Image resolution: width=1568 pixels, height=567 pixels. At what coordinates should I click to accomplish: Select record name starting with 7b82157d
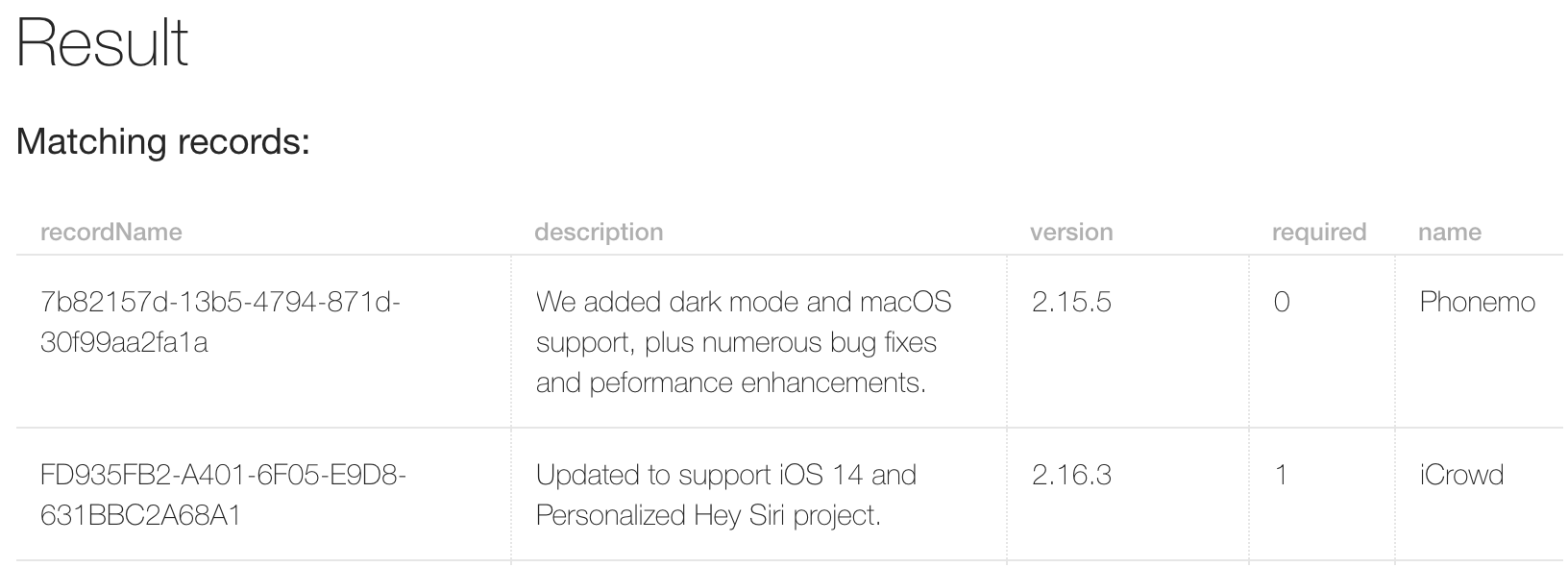point(220,322)
